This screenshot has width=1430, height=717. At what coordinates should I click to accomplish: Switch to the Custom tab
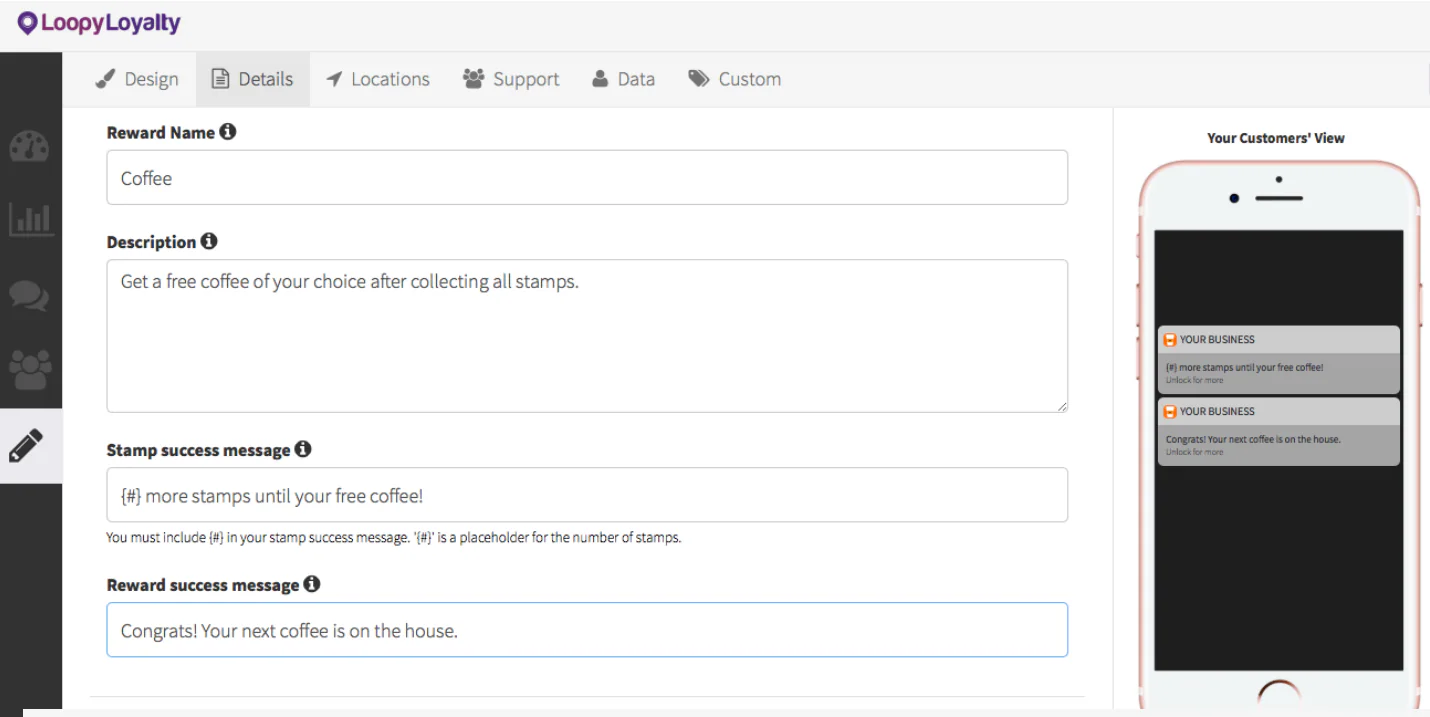735,79
